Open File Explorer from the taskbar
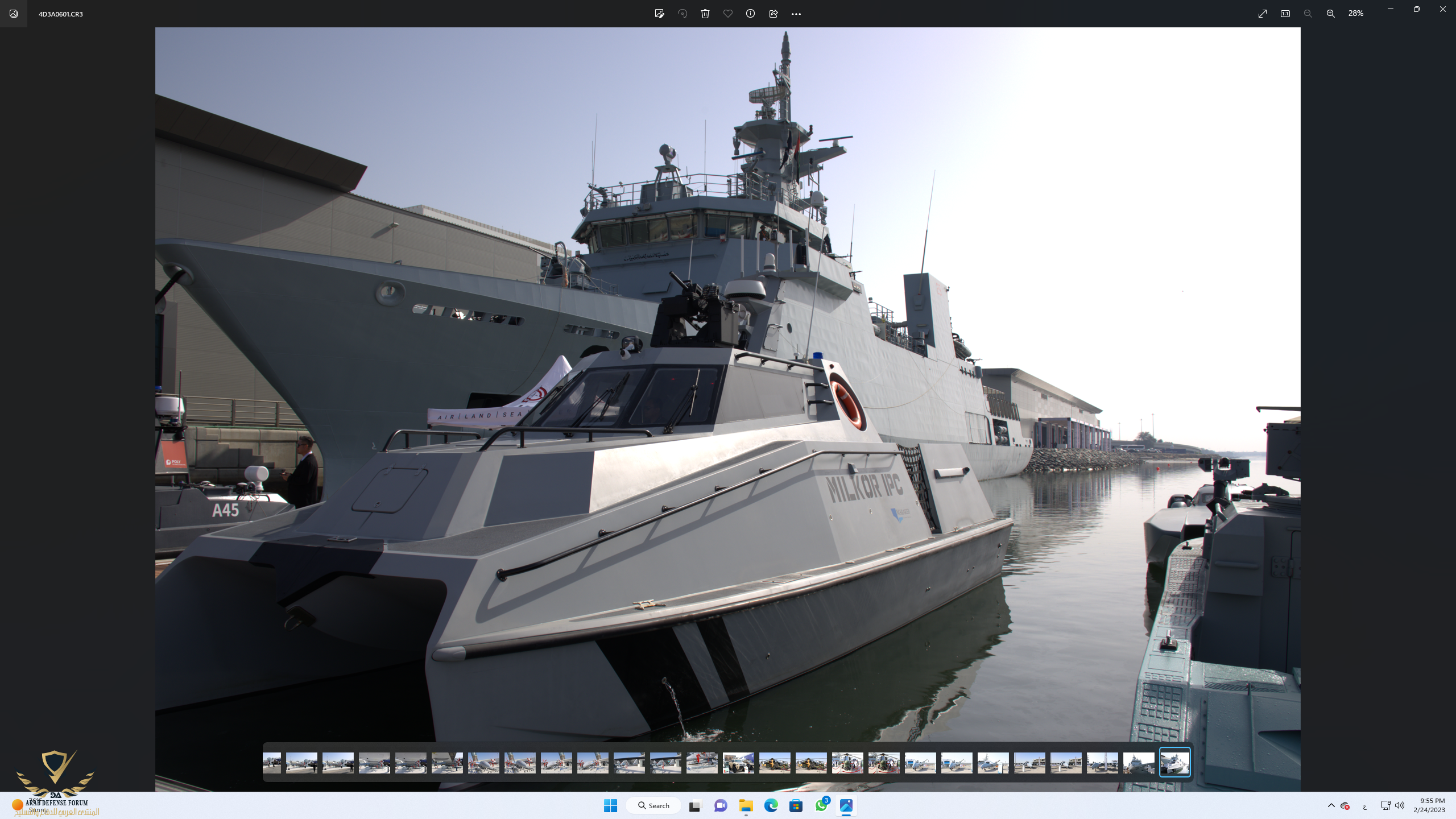Viewport: 1456px width, 819px height. (x=746, y=805)
